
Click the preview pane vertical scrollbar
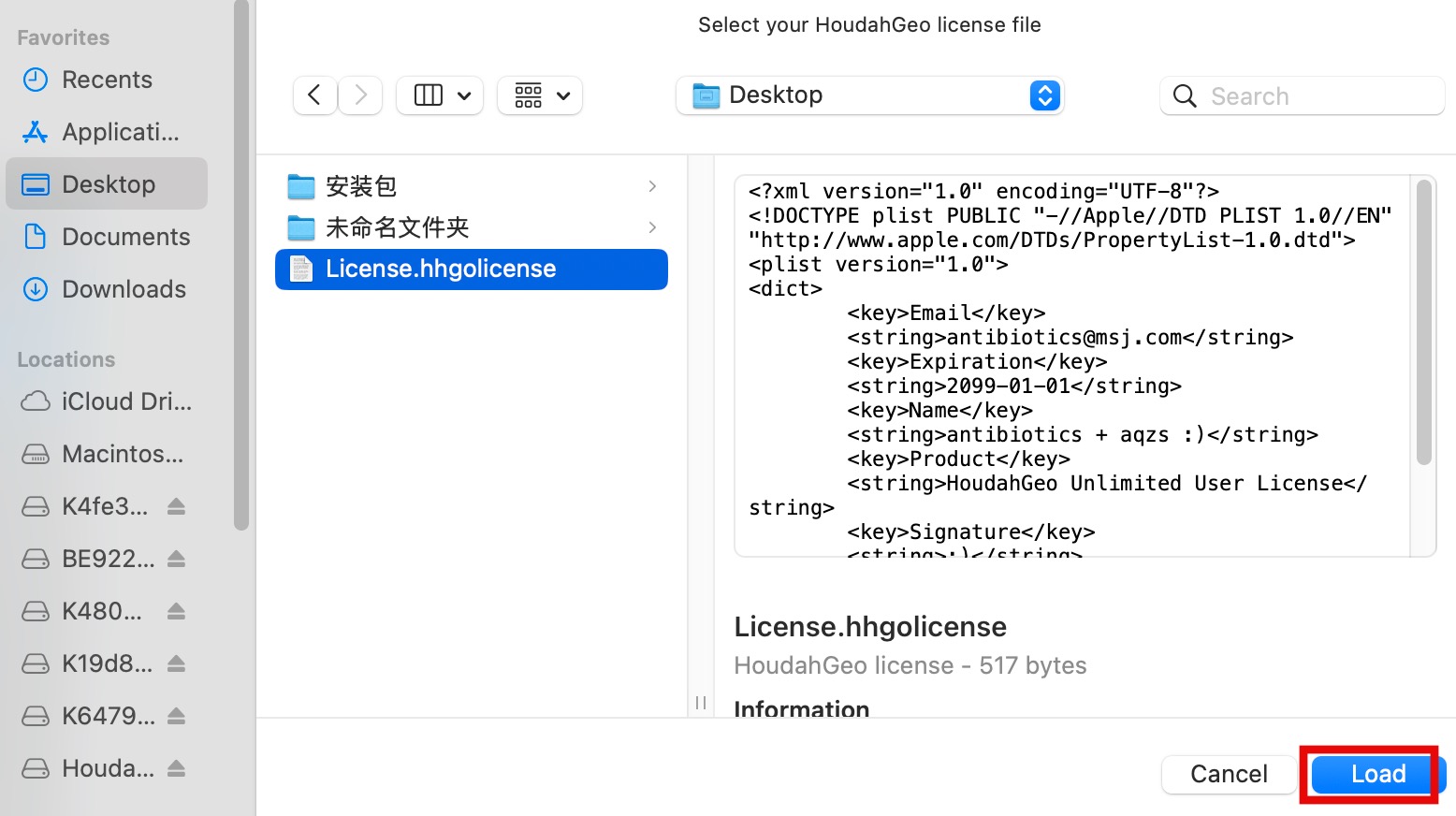[x=1423, y=323]
